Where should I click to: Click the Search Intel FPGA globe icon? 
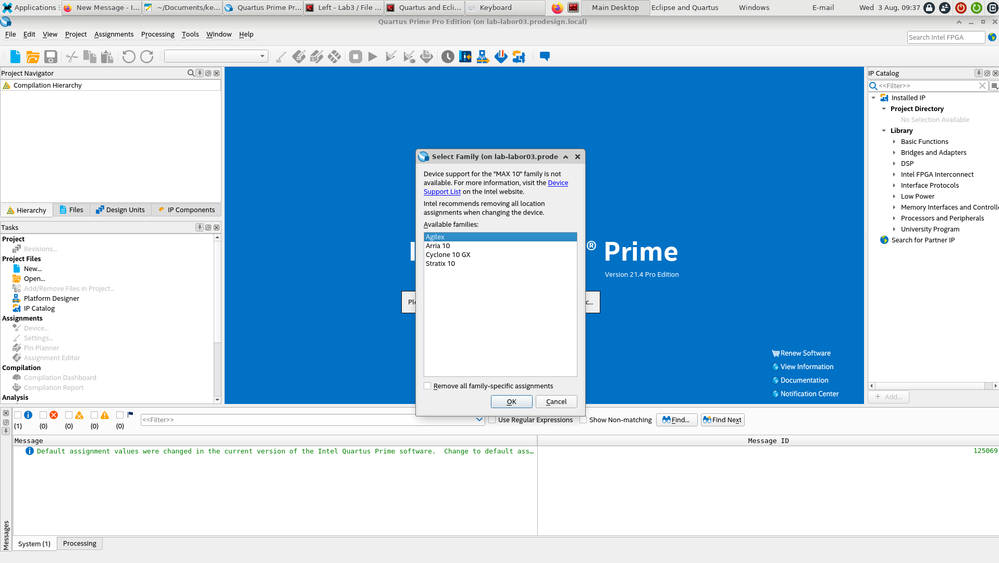point(993,38)
